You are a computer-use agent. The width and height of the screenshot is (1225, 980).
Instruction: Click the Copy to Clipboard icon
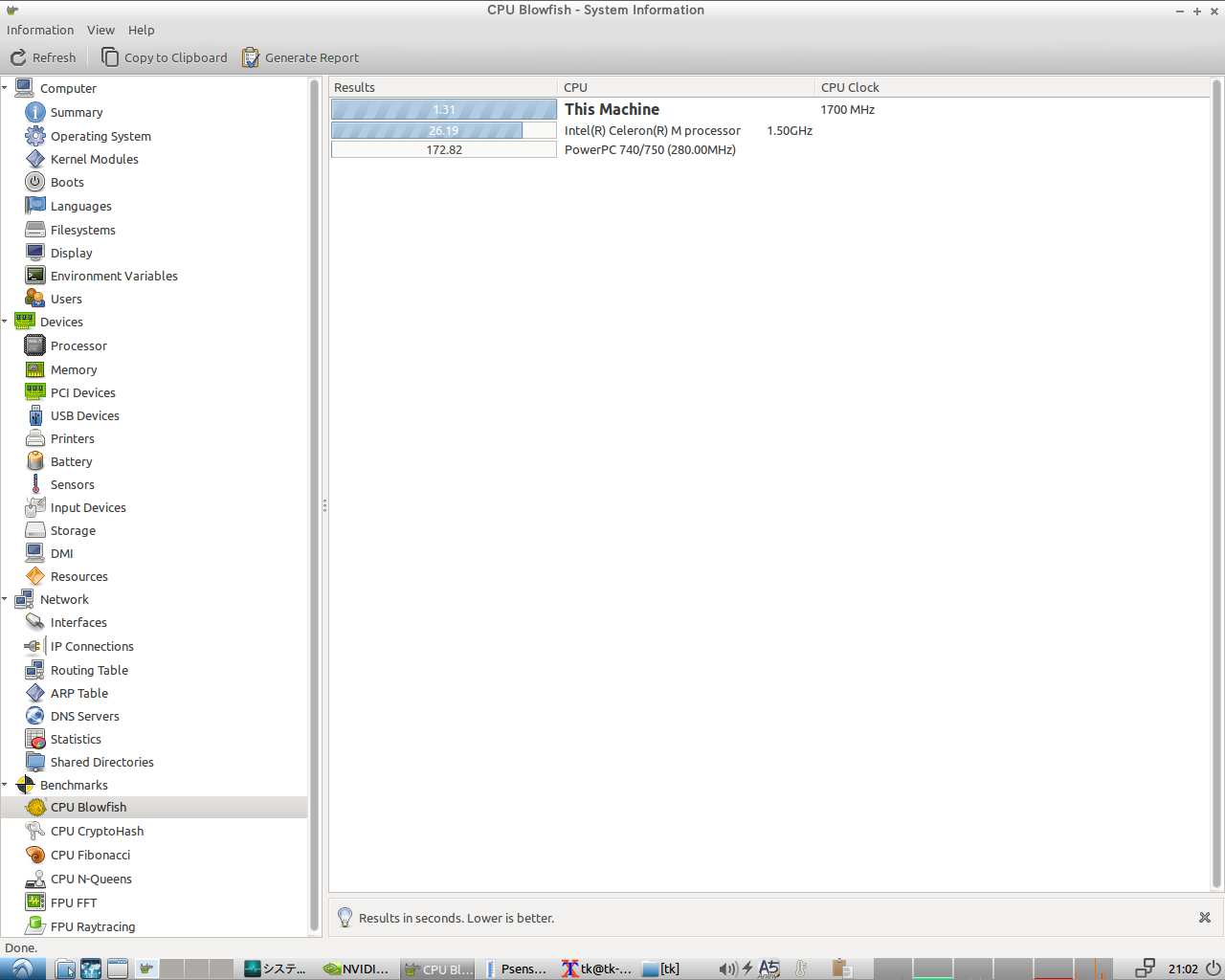(110, 57)
